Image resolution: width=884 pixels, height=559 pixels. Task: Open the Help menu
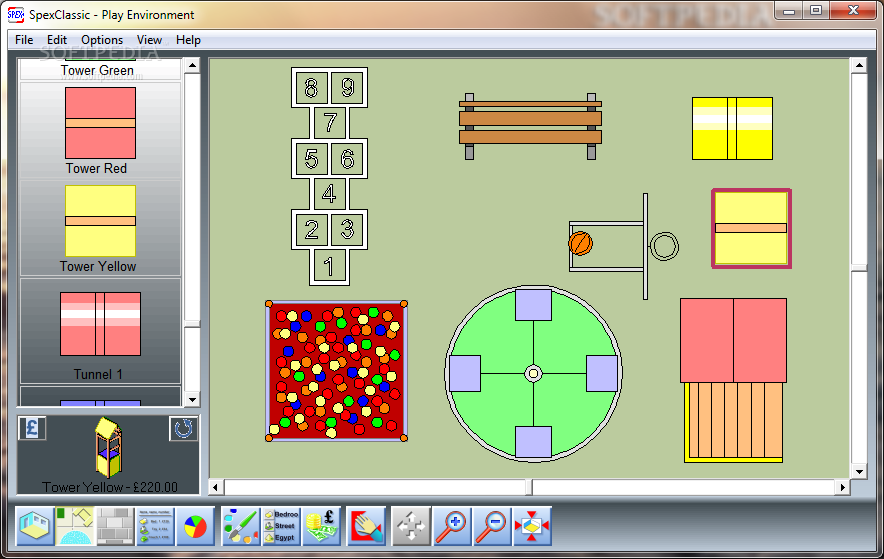pos(188,40)
